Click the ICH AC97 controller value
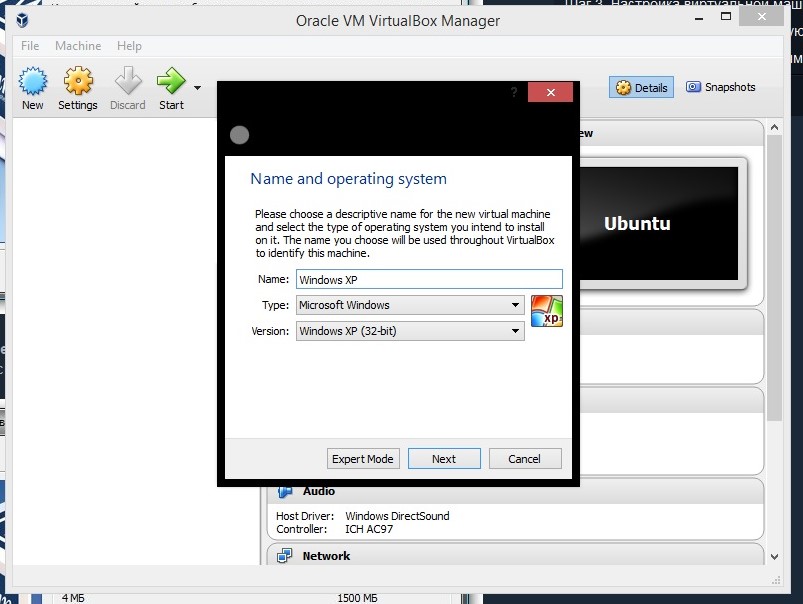803x604 pixels. click(x=369, y=529)
